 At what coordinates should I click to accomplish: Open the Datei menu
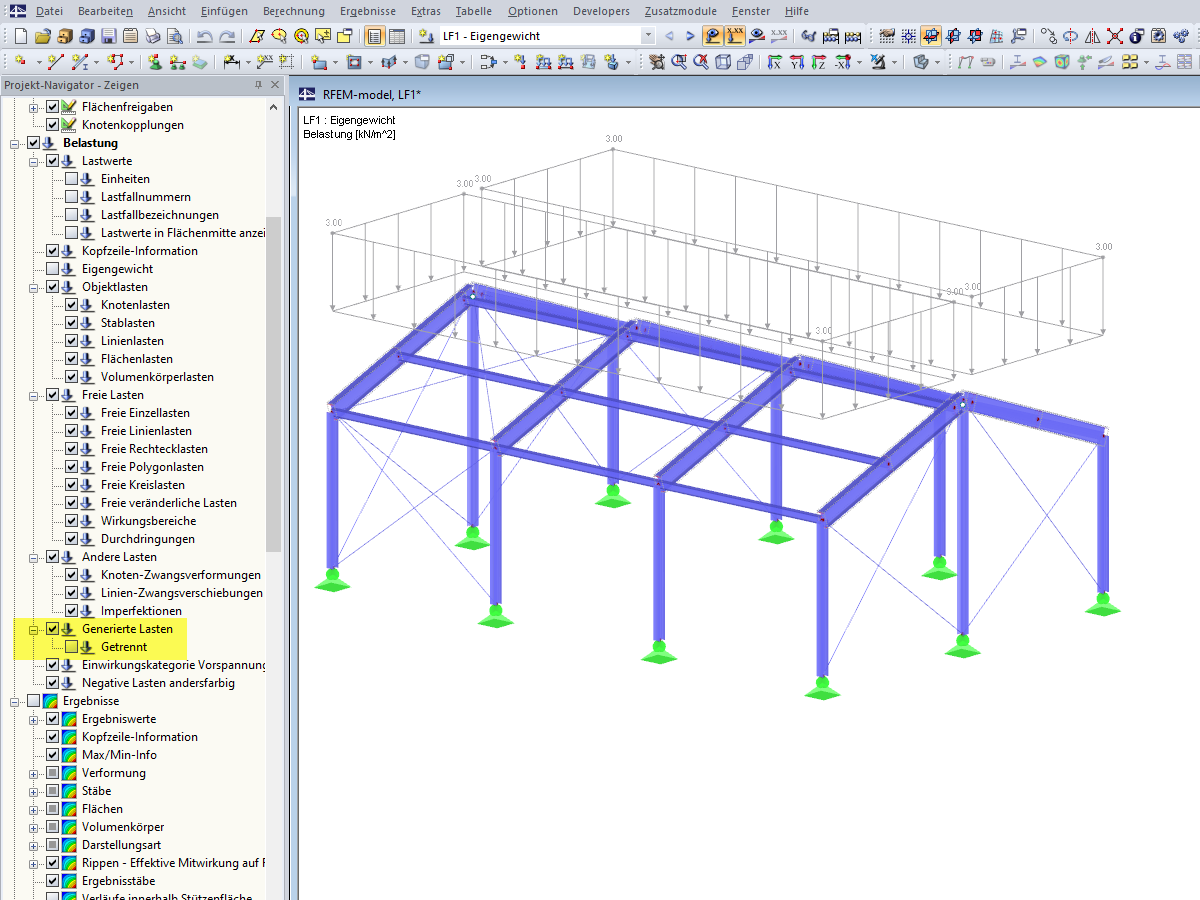(x=50, y=11)
